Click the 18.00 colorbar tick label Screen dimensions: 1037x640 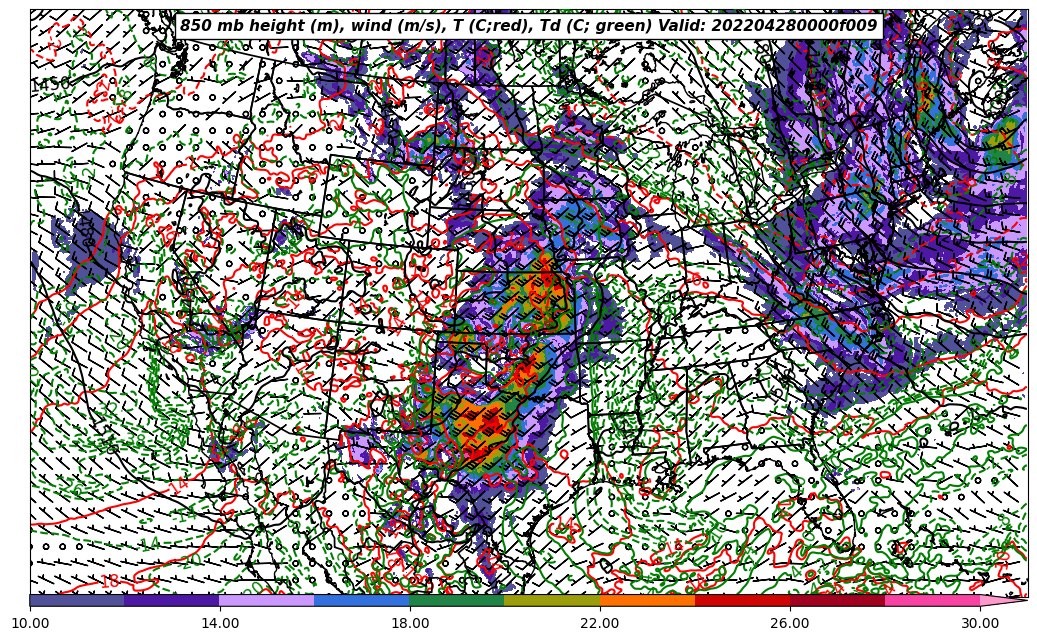pyautogui.click(x=410, y=623)
